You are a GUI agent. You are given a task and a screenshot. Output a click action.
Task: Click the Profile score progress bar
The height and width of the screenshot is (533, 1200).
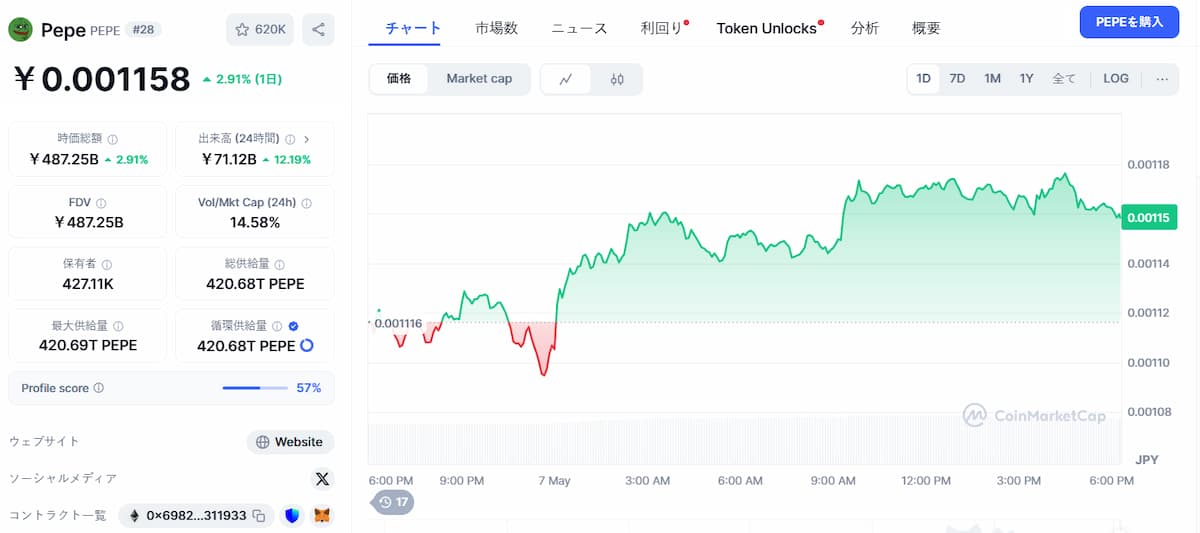pyautogui.click(x=255, y=388)
